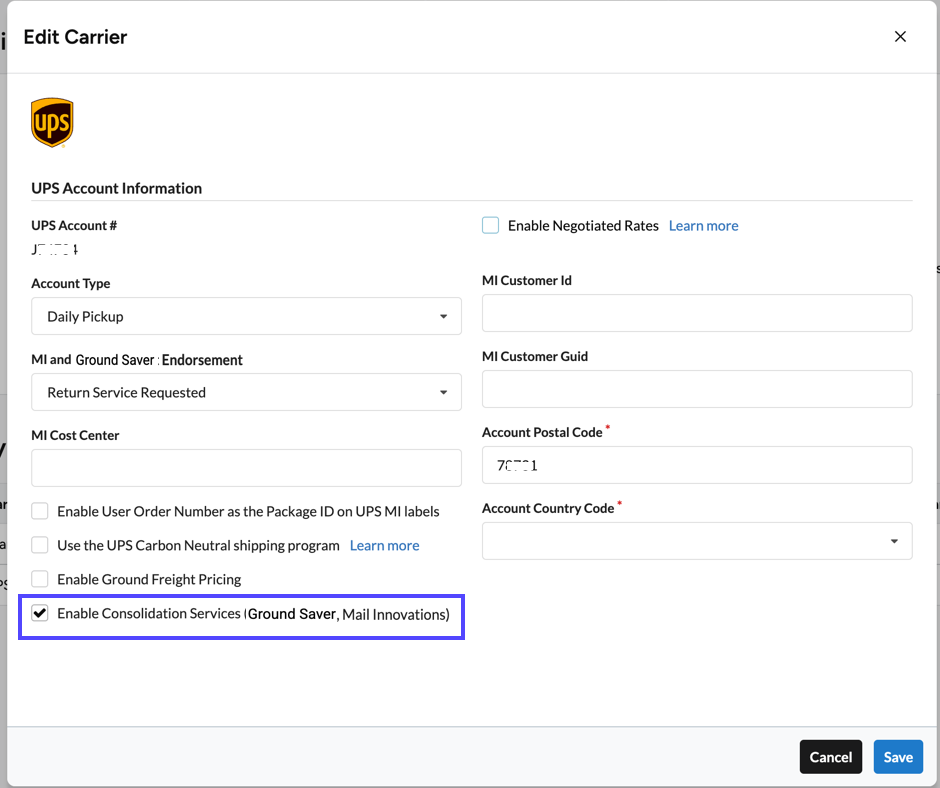Click the UPS Account Information heading
The height and width of the screenshot is (788, 940).
116,188
